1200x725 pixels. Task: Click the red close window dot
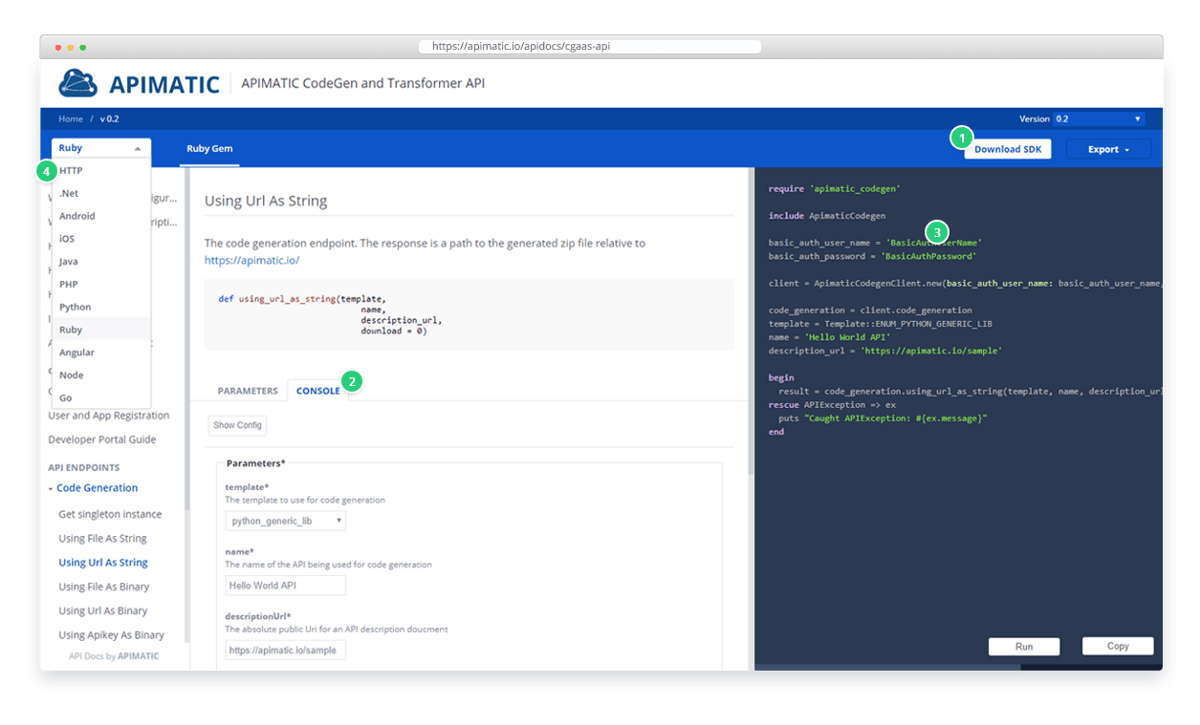[x=58, y=47]
